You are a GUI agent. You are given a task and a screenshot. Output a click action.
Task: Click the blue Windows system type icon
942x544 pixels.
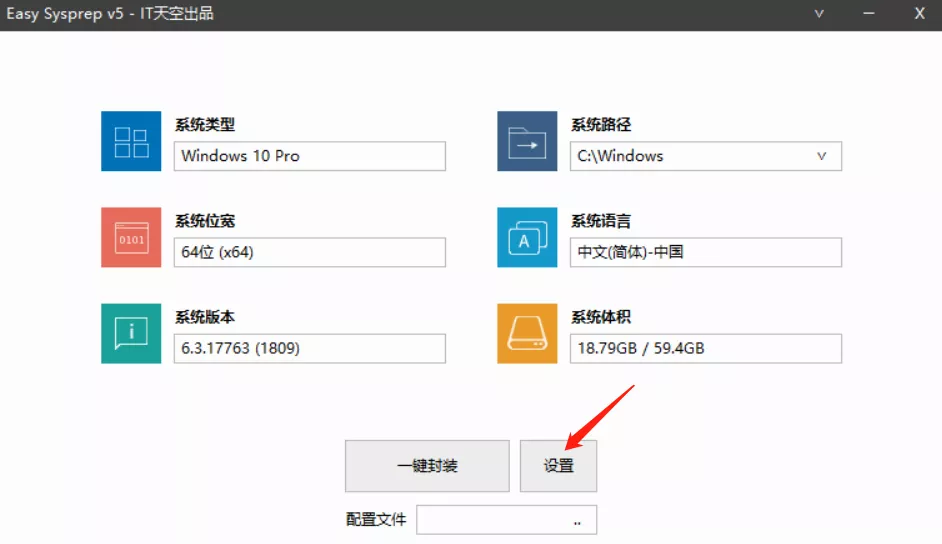(131, 141)
